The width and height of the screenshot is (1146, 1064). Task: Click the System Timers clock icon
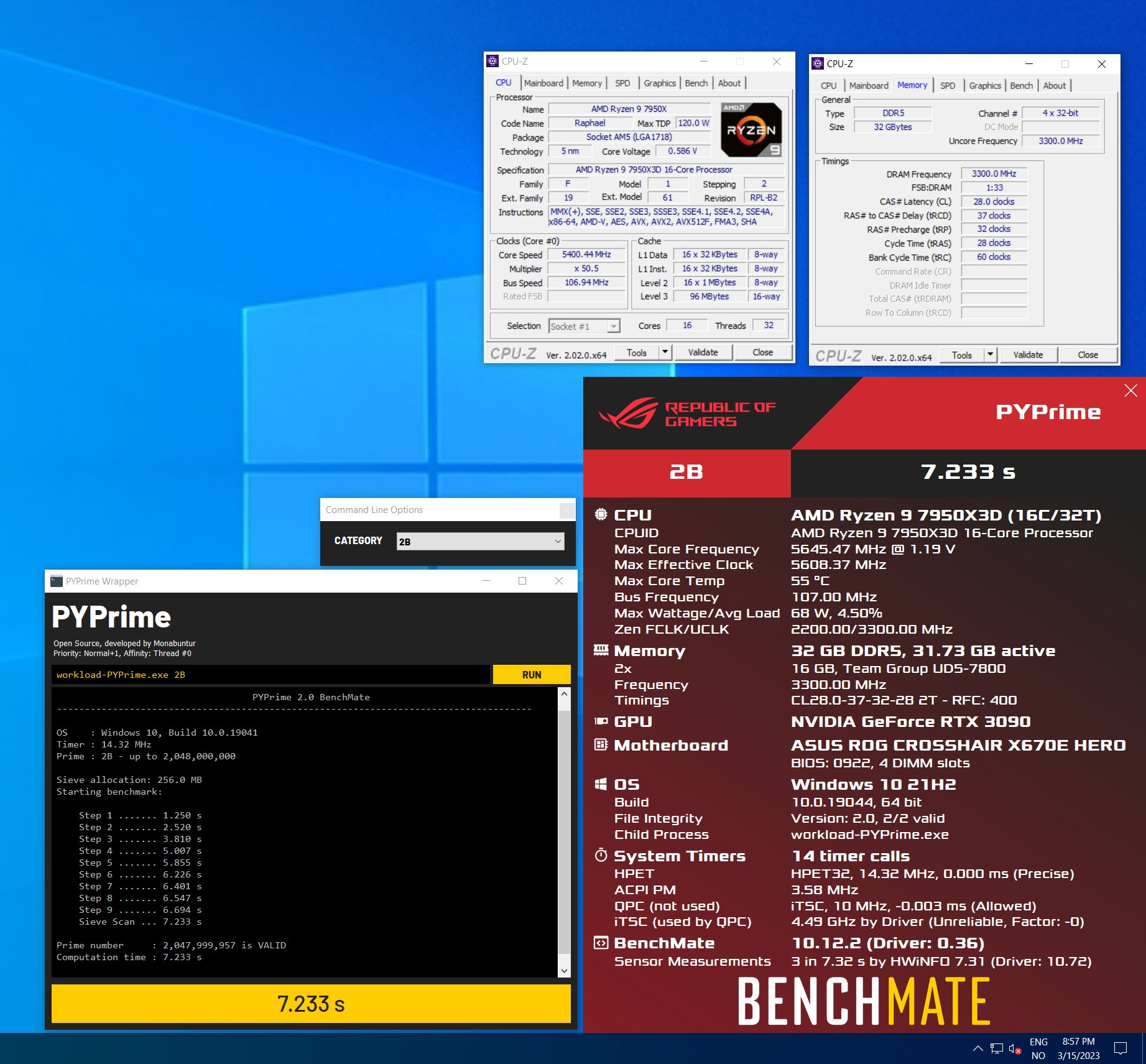[x=601, y=855]
